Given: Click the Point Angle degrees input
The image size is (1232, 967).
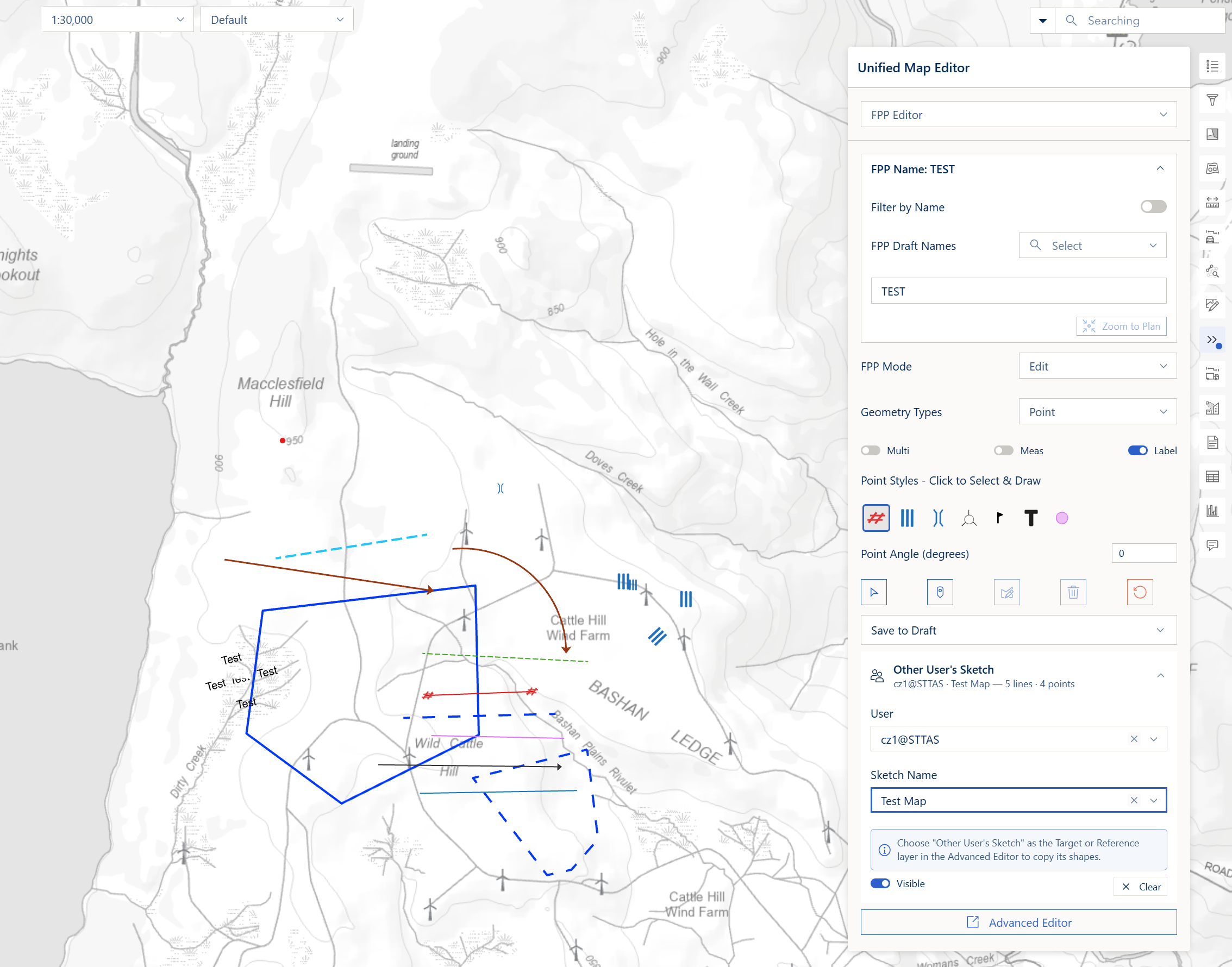Looking at the screenshot, I should click(x=1143, y=554).
